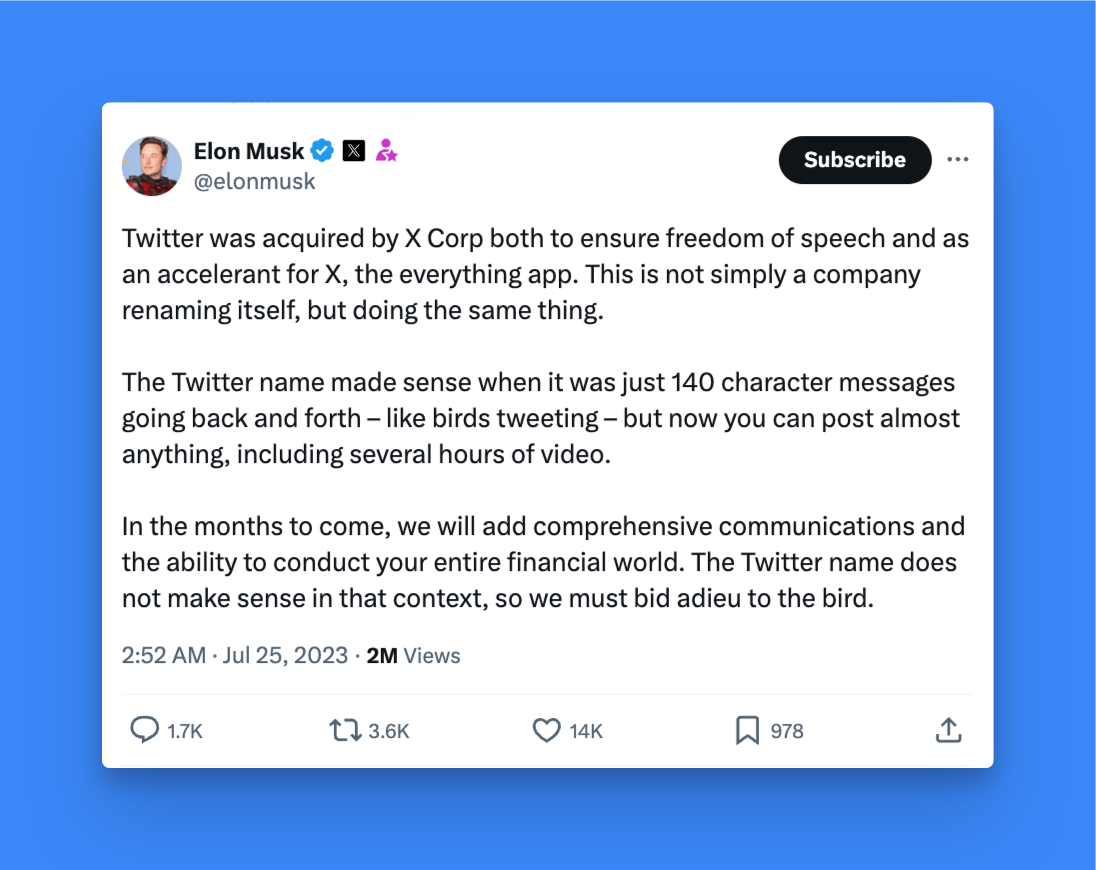Screen dimensions: 1096x870
Task: Open the @elonmusk handle link
Action: coord(254,182)
